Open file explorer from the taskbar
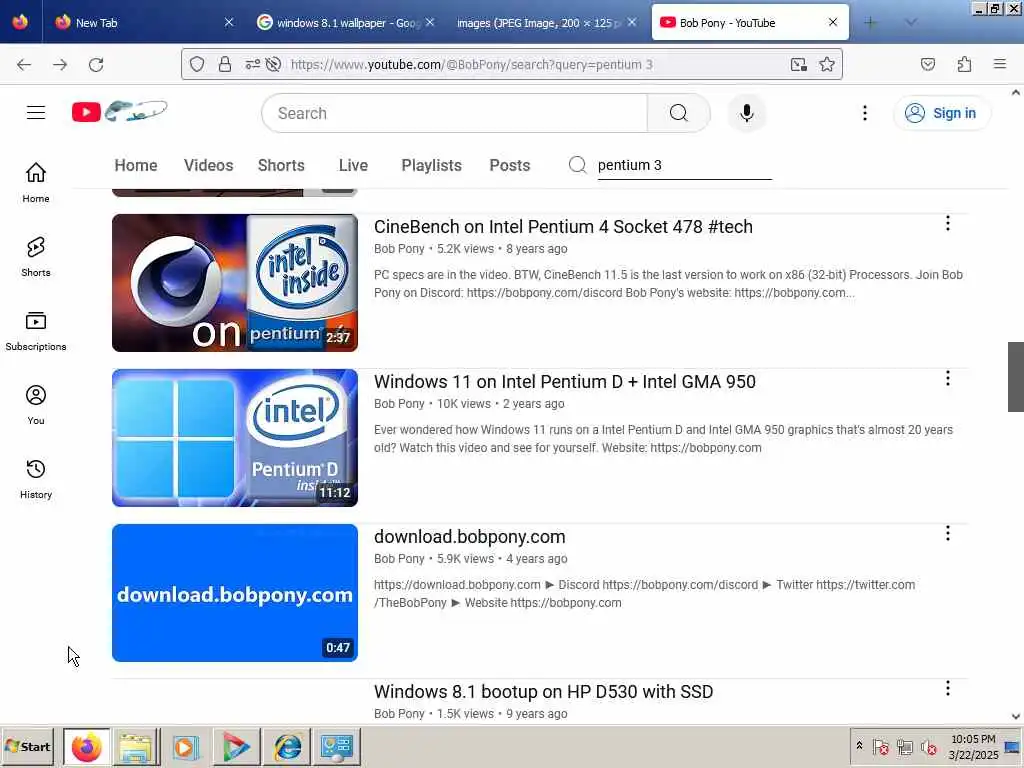 [x=136, y=746]
